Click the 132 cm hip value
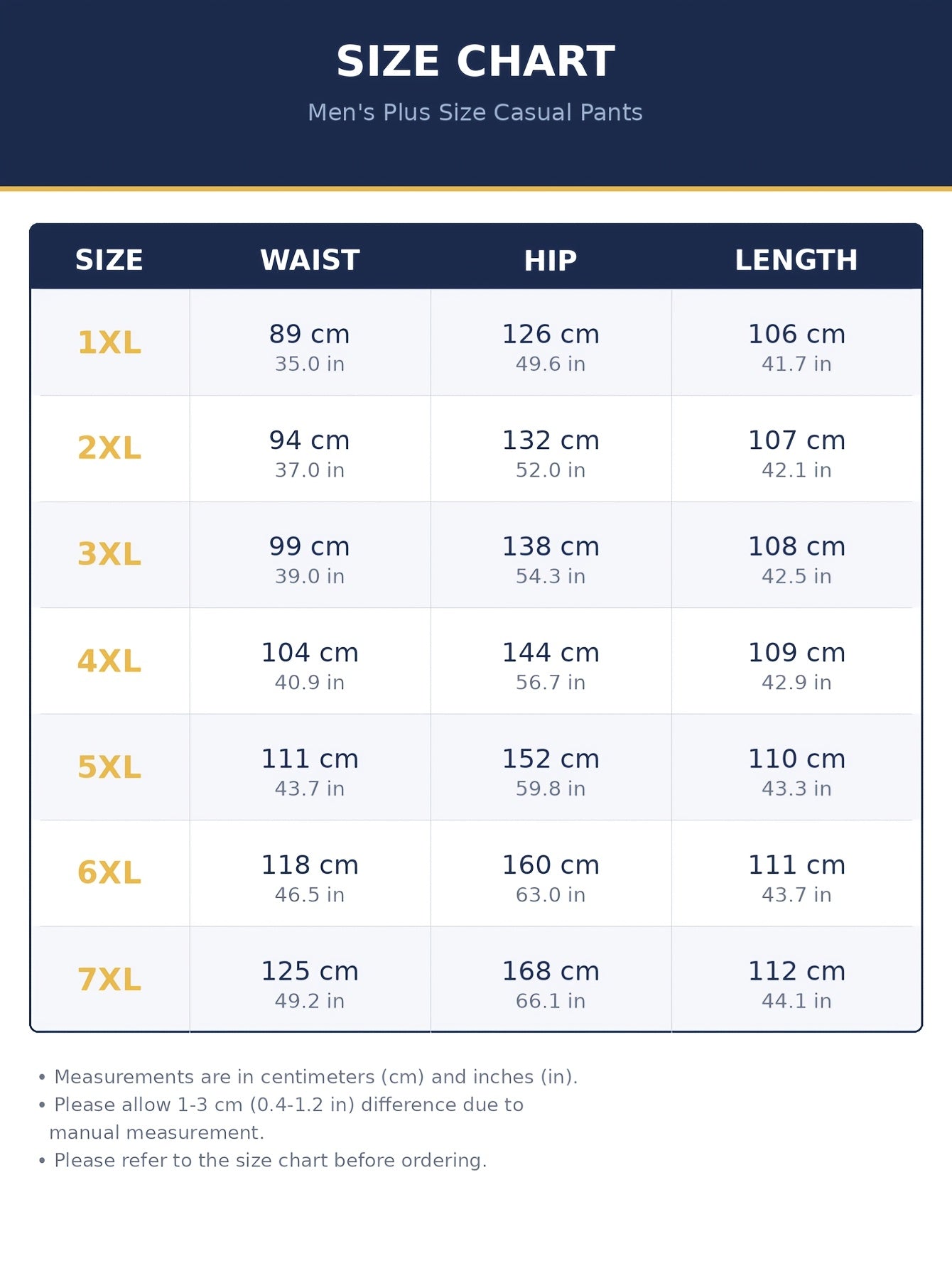Screen dimensions: 952x1268 pyautogui.click(x=551, y=440)
